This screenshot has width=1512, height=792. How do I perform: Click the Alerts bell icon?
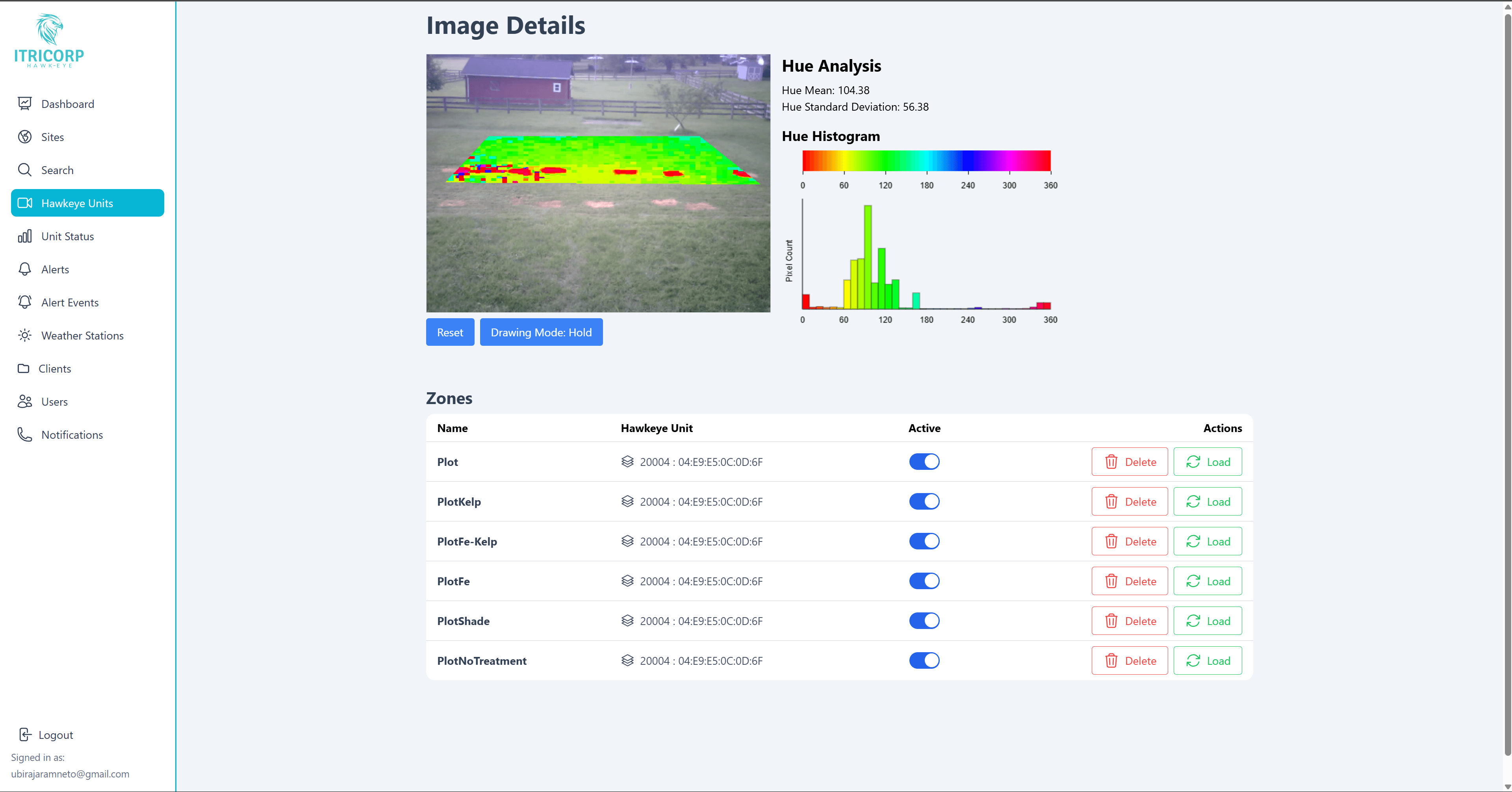[25, 269]
